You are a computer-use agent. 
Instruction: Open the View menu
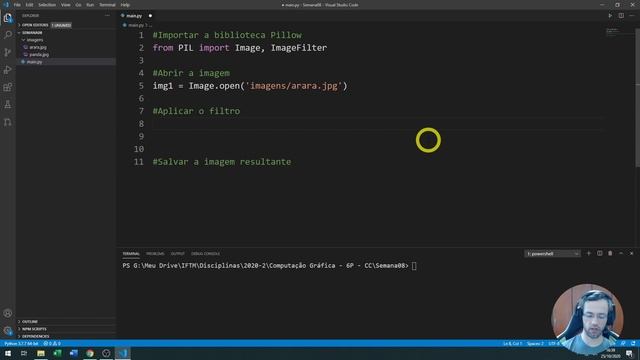point(65,5)
